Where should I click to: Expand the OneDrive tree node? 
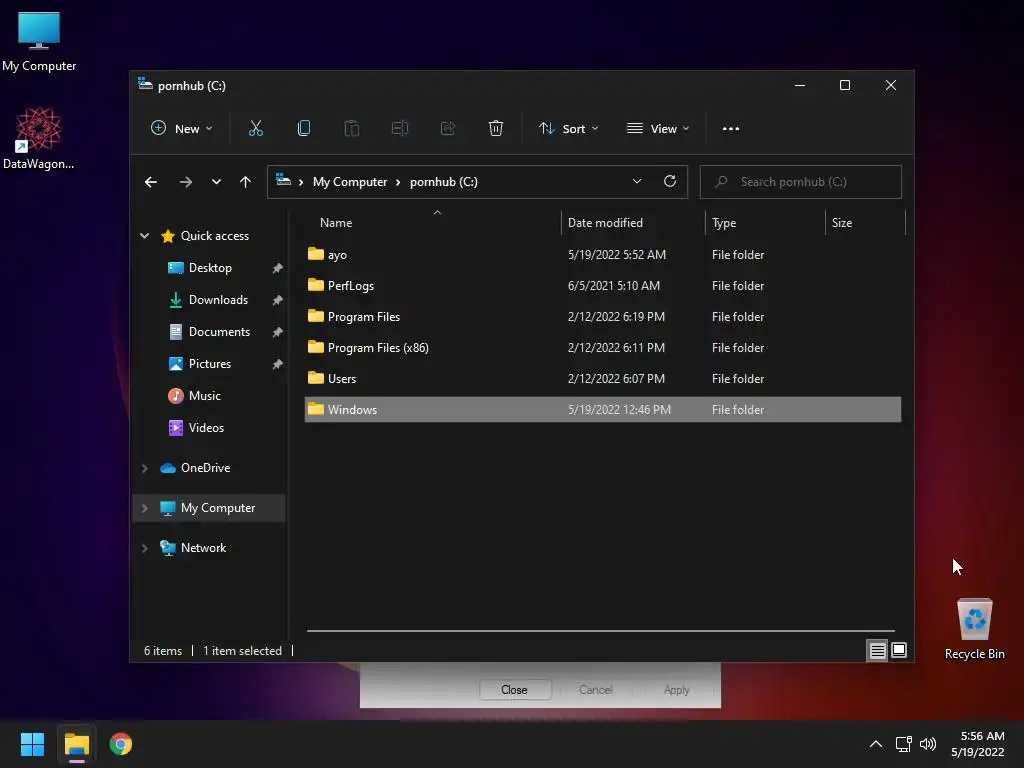[x=144, y=468]
